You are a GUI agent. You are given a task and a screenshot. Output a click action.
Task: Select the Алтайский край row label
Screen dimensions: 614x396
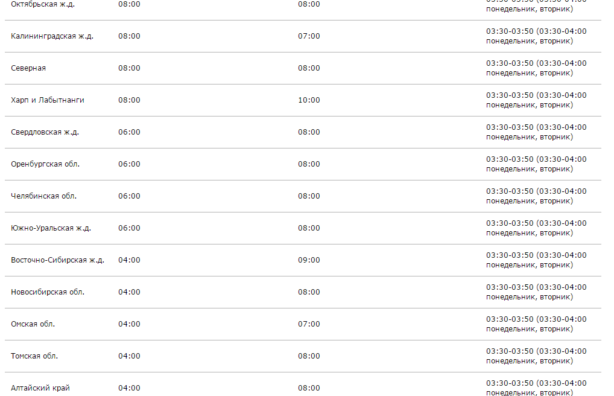tap(40, 388)
